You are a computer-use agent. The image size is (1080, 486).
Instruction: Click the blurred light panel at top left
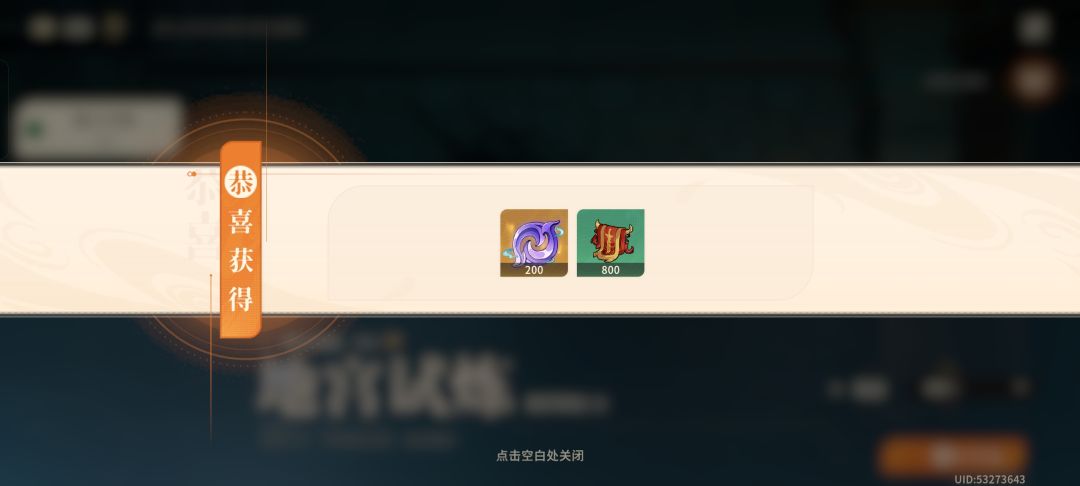(x=98, y=128)
